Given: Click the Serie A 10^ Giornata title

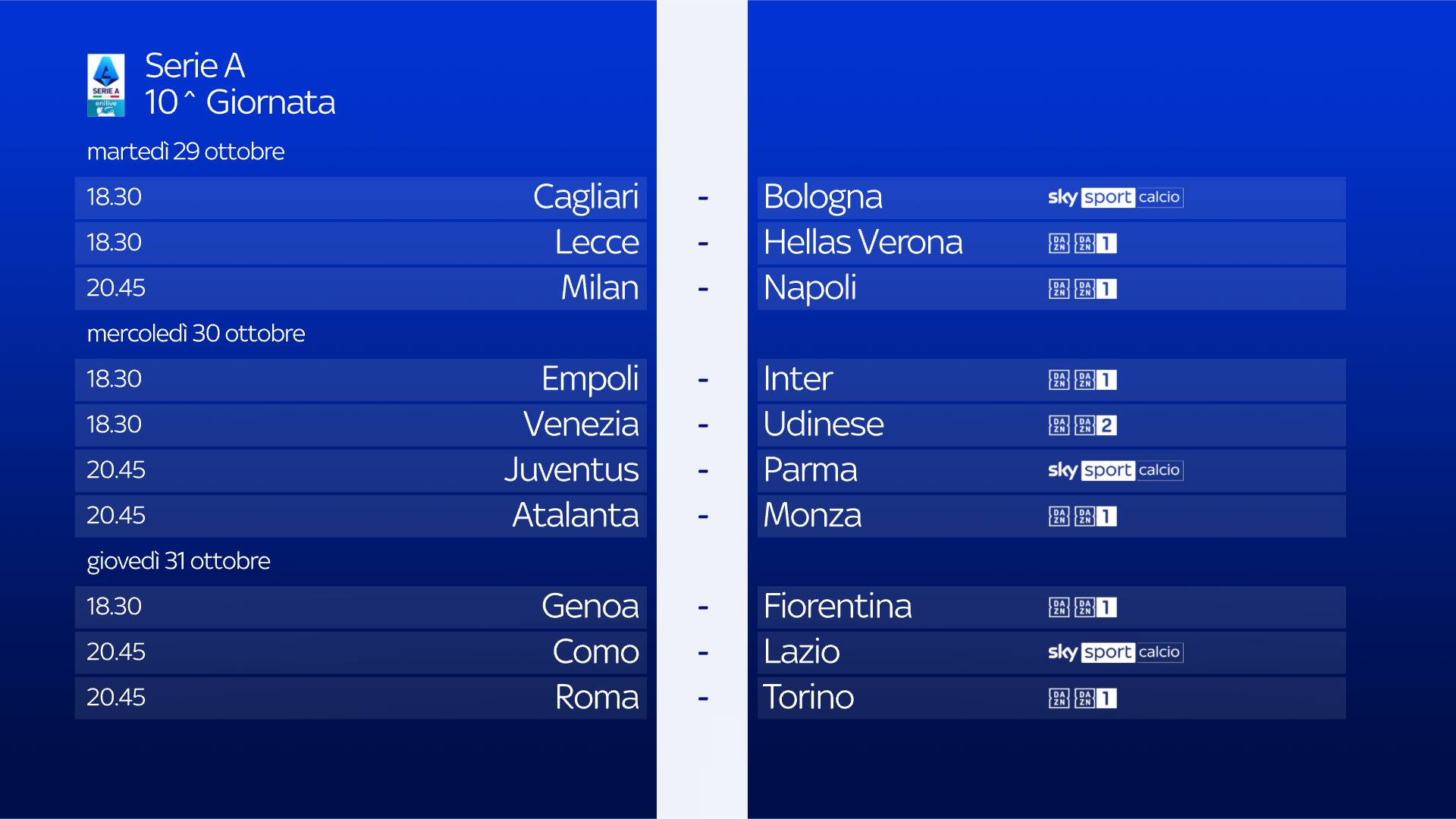Looking at the screenshot, I should [240, 84].
